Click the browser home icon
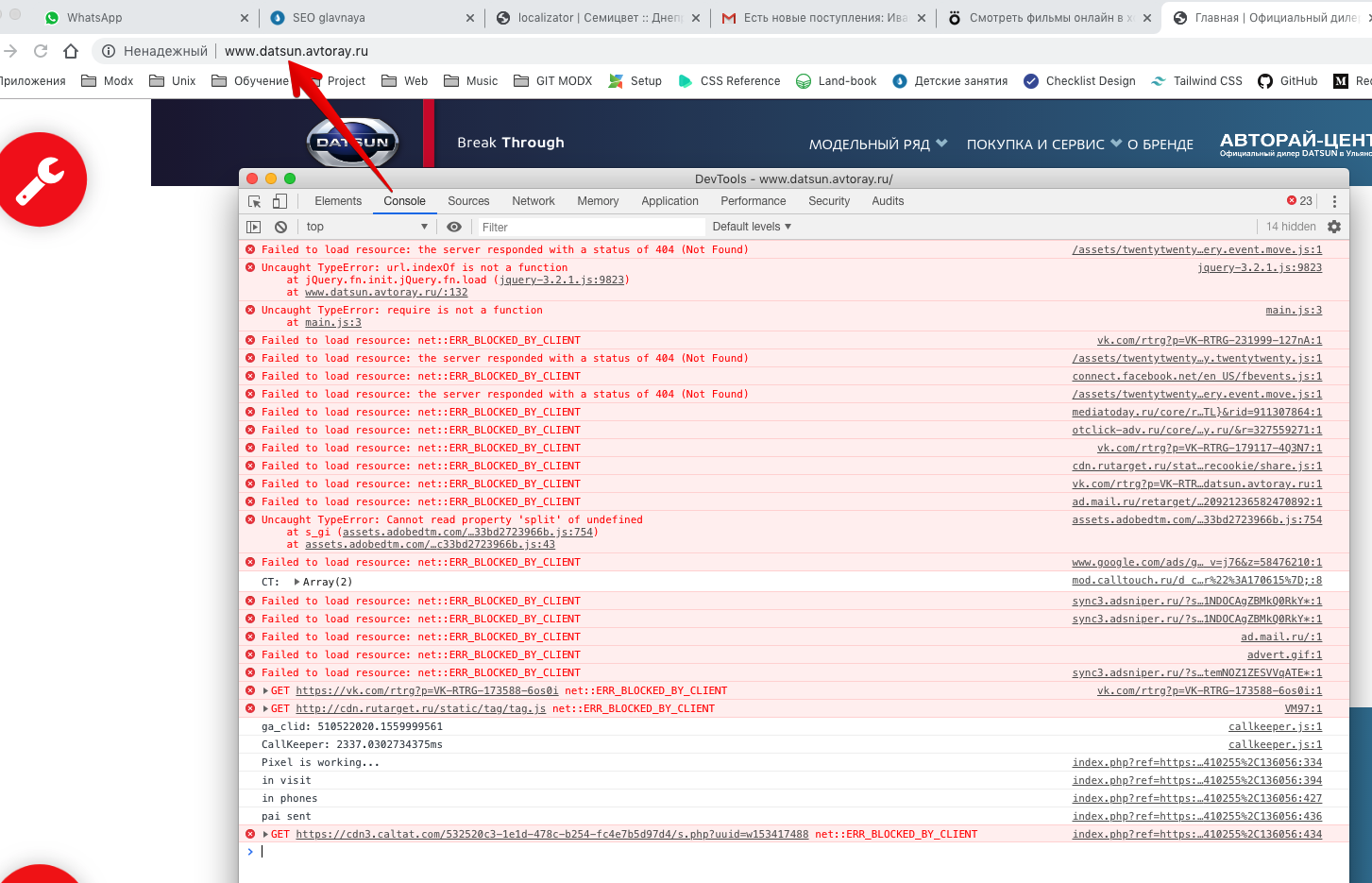The image size is (1372, 883). [71, 51]
